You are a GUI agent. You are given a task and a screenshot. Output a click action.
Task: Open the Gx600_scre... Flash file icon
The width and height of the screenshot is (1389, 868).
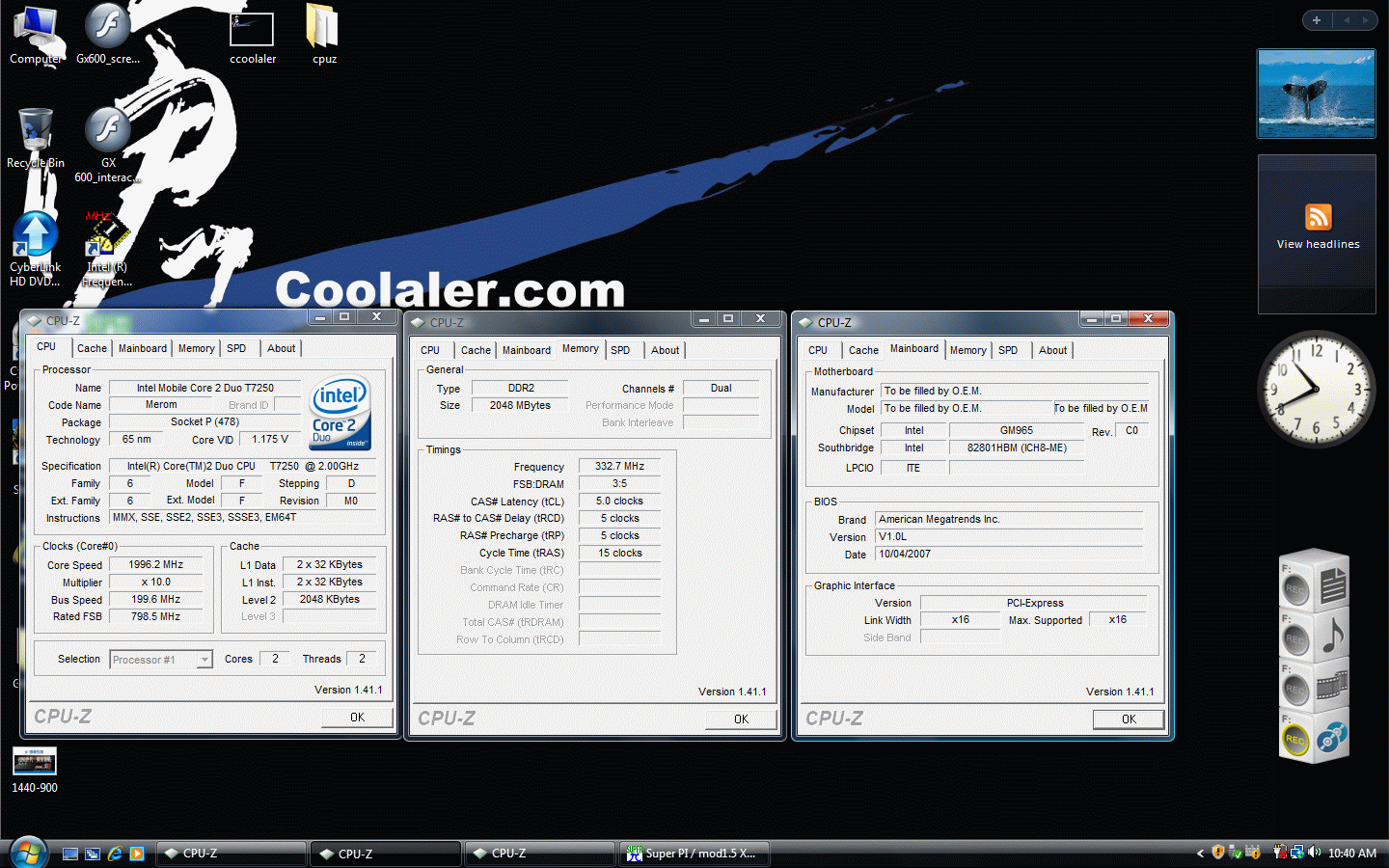click(108, 35)
